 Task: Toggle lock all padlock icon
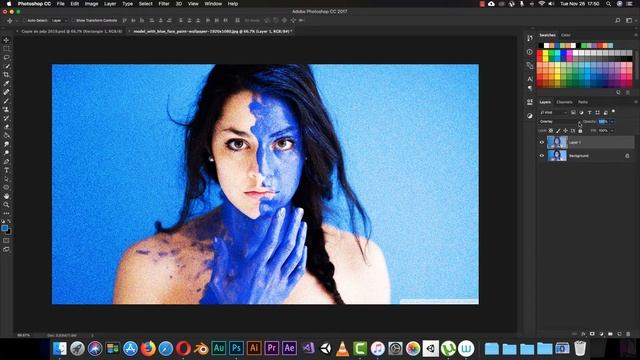tap(580, 131)
